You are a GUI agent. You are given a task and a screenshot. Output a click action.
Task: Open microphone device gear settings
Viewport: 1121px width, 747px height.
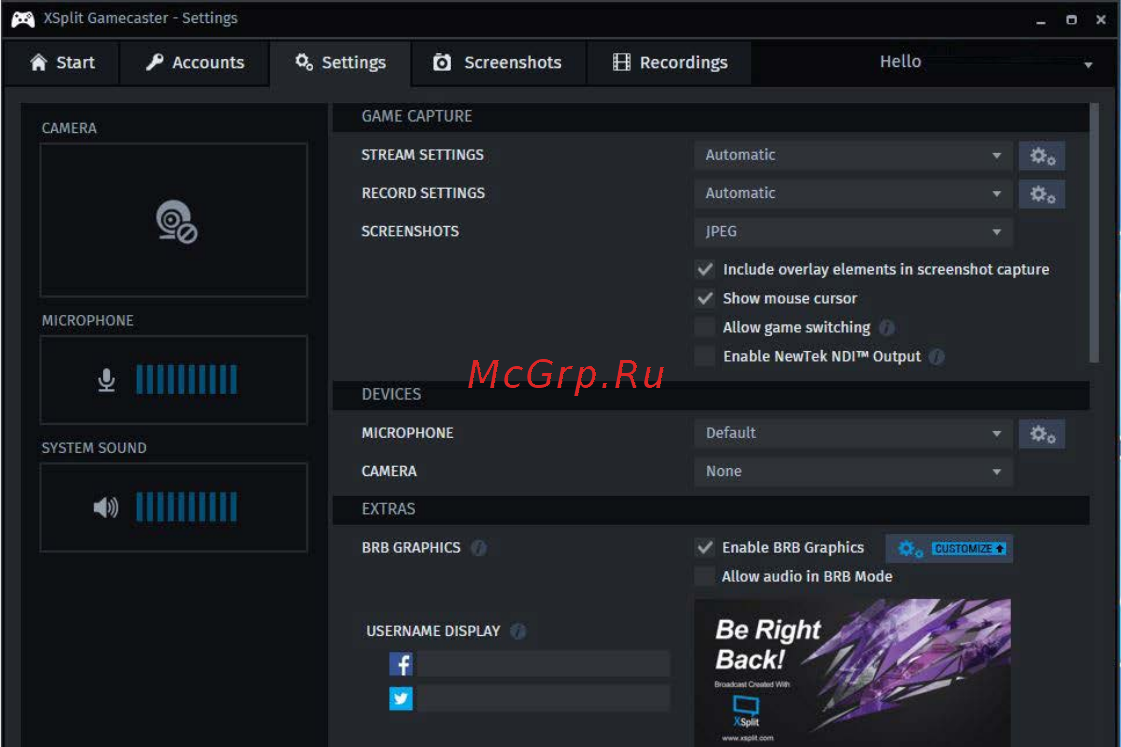tap(1042, 434)
